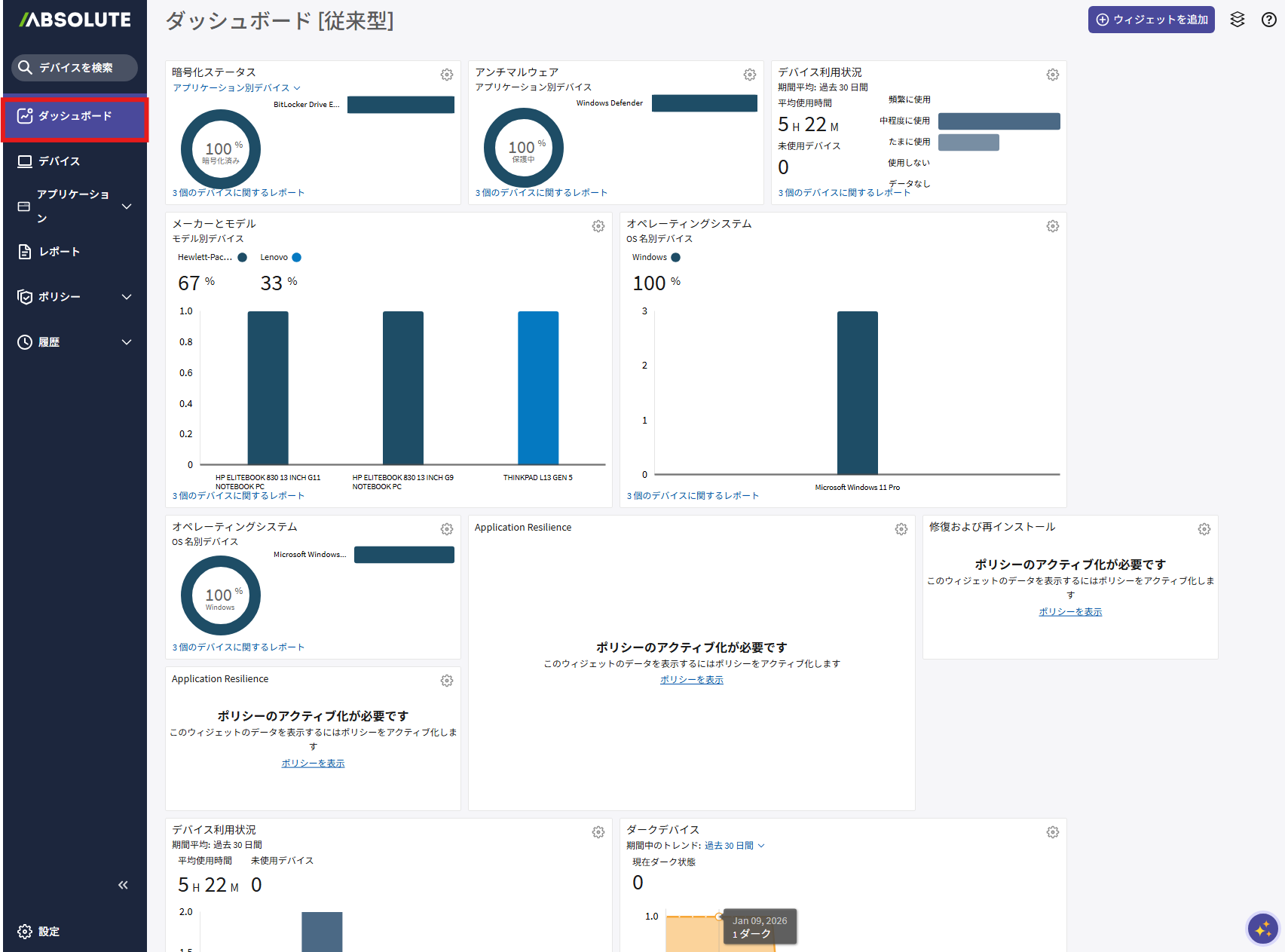
Task: Open the 過去 30 日間 trend dropdown
Action: coord(734,846)
